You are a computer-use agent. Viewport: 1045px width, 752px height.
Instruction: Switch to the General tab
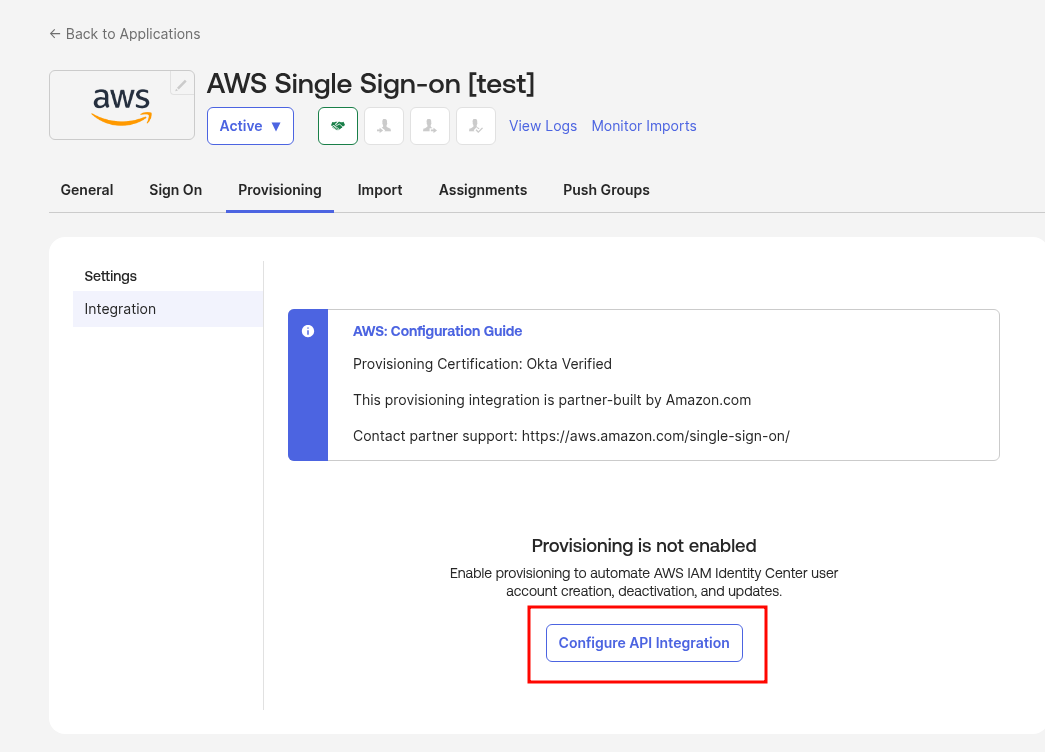(87, 190)
